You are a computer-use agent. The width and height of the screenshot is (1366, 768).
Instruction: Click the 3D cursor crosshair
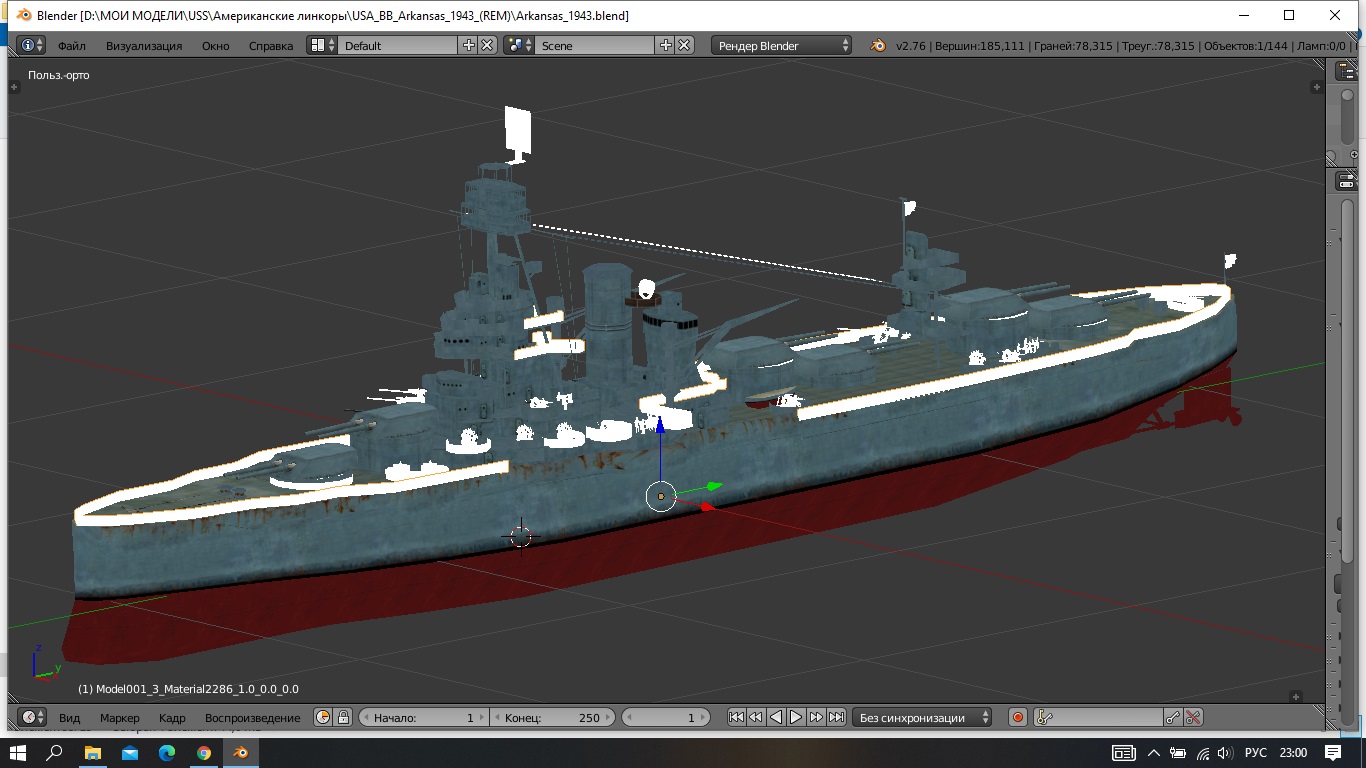(x=520, y=536)
